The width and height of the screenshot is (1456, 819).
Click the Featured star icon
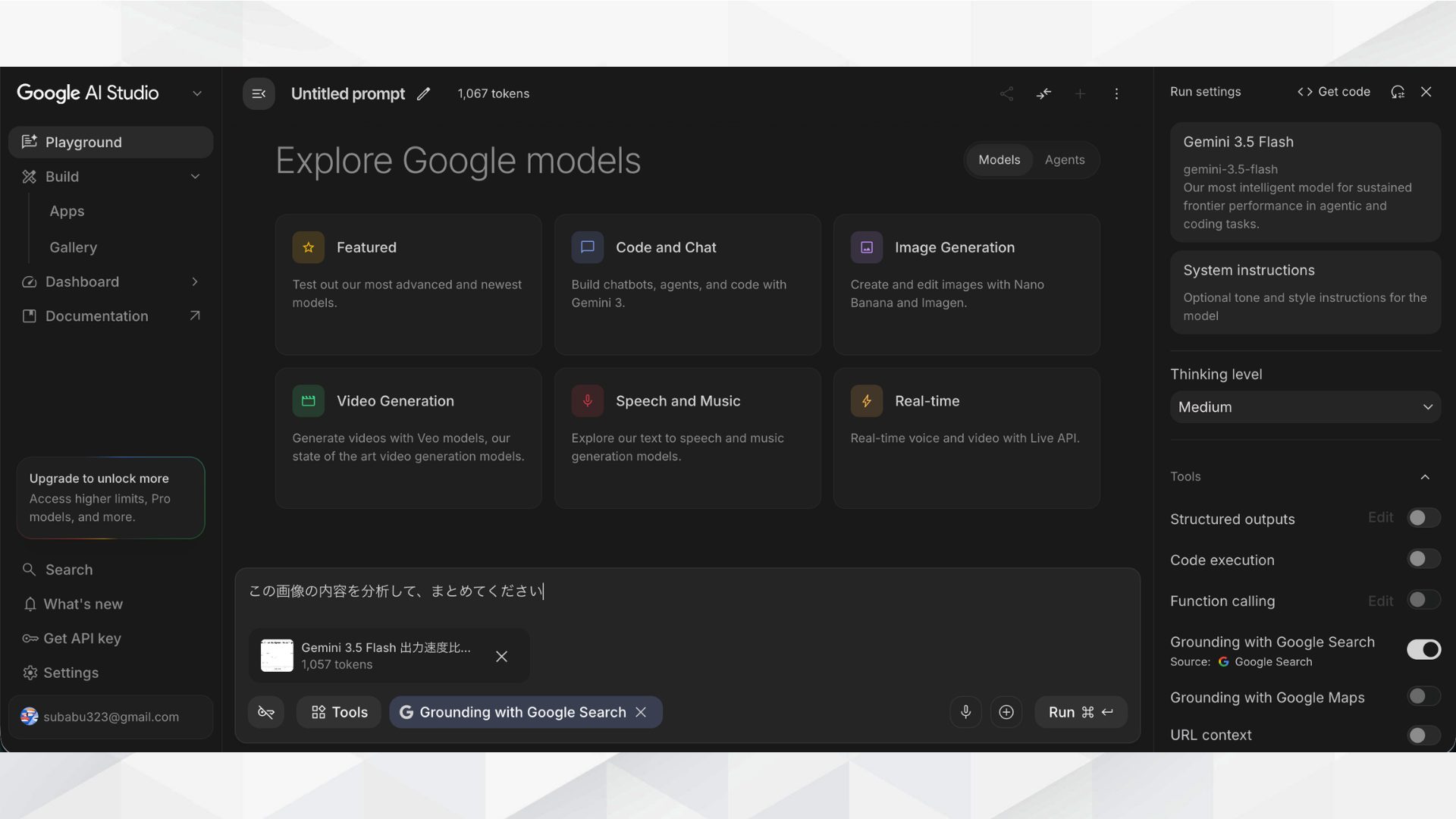(x=308, y=247)
